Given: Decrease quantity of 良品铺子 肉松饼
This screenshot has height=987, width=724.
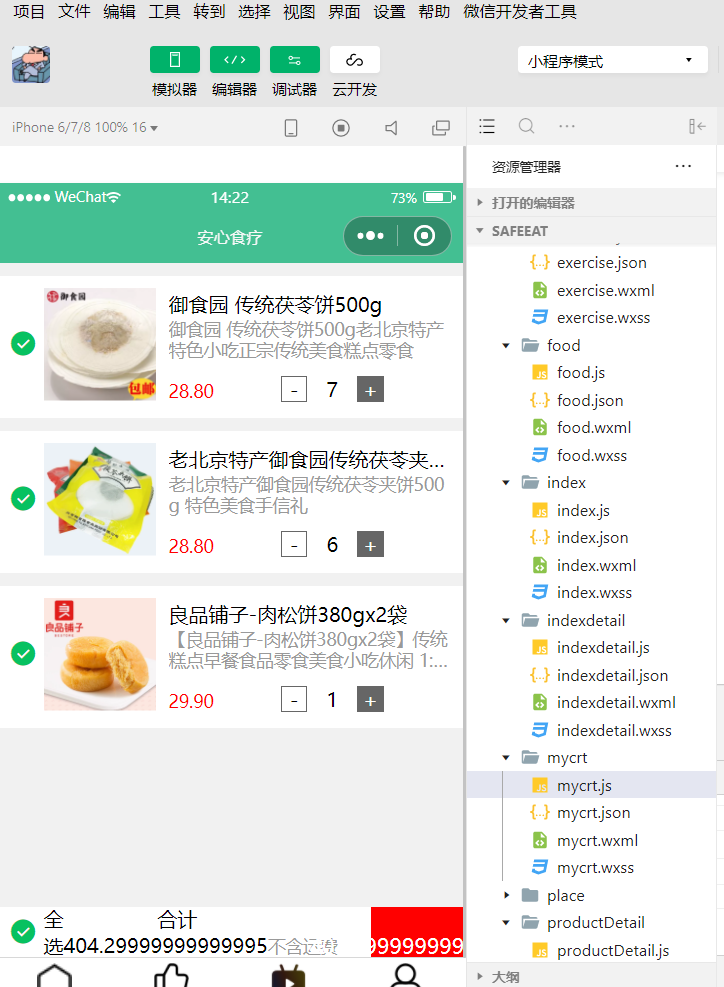Looking at the screenshot, I should tap(294, 699).
